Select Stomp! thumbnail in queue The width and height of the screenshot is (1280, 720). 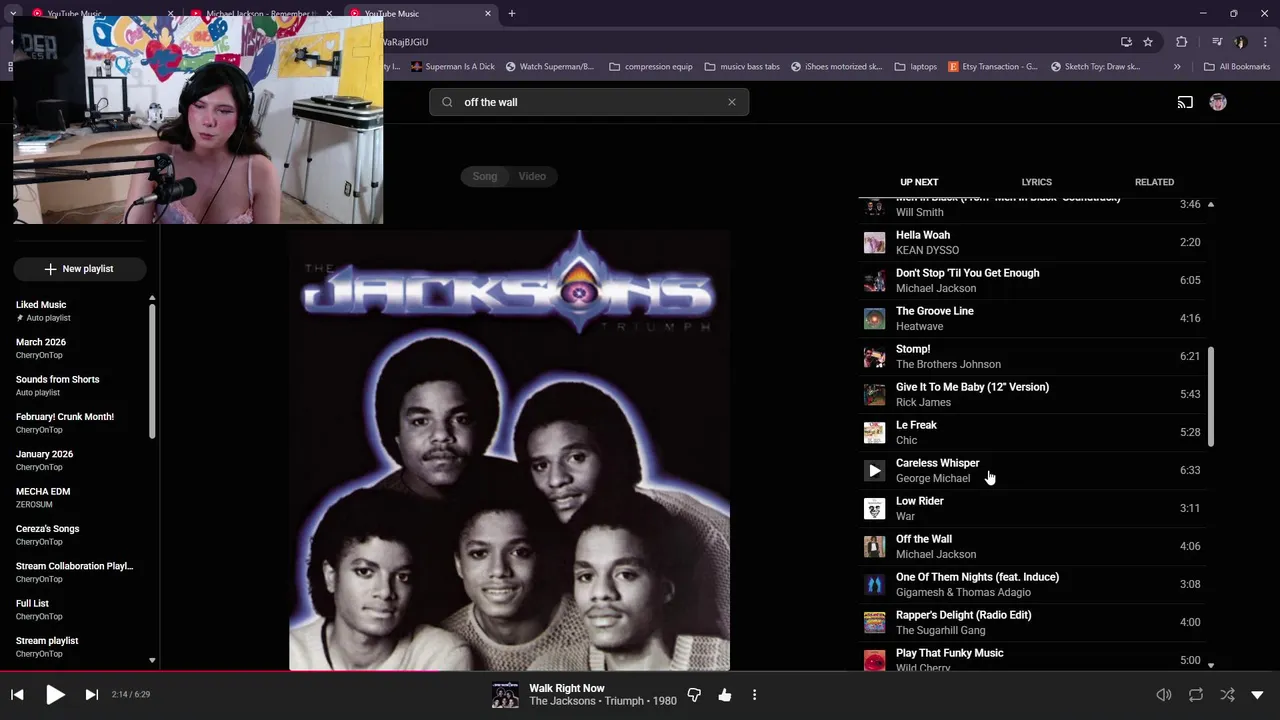pos(875,356)
